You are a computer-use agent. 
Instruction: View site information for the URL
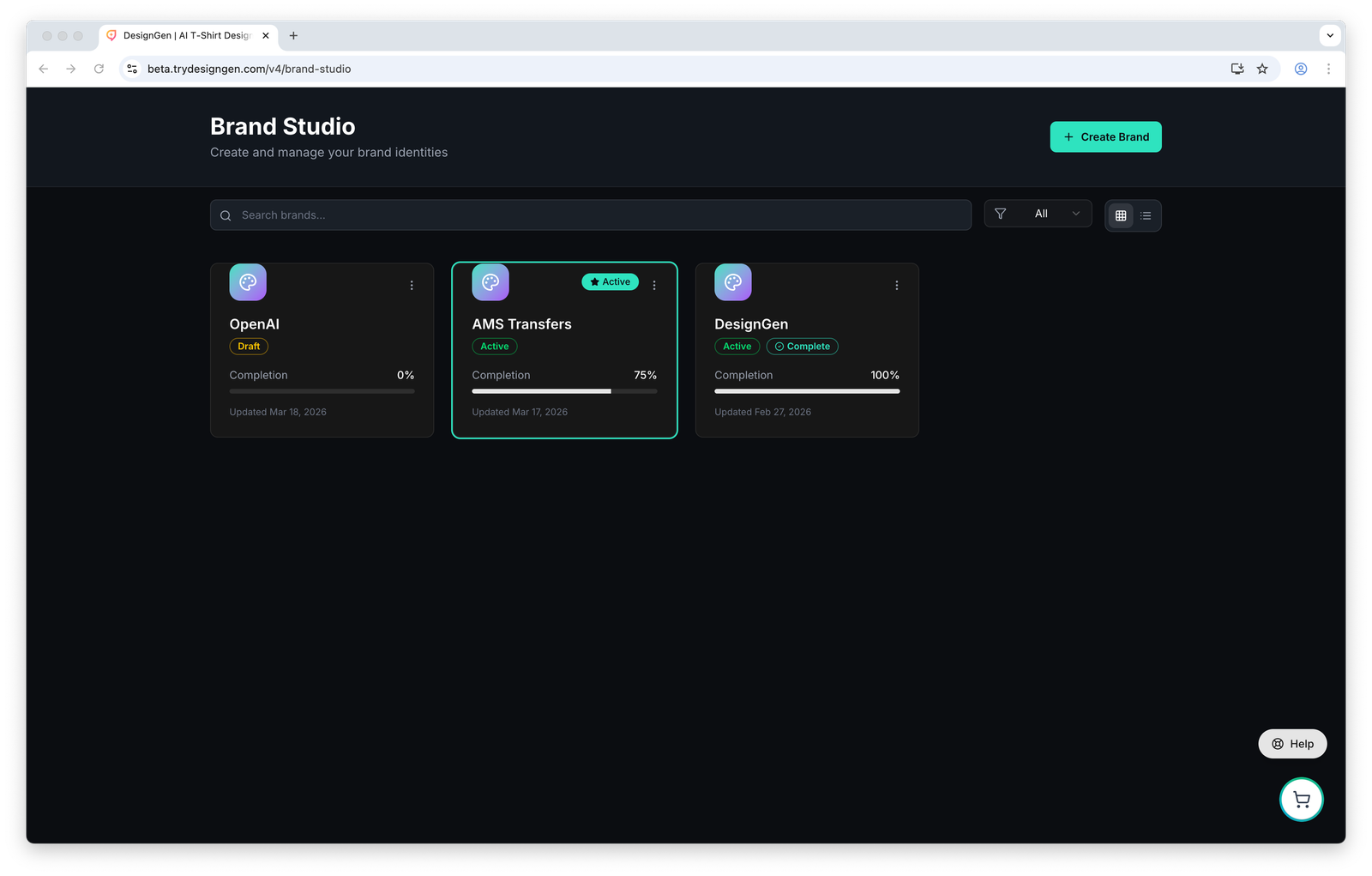tap(132, 69)
